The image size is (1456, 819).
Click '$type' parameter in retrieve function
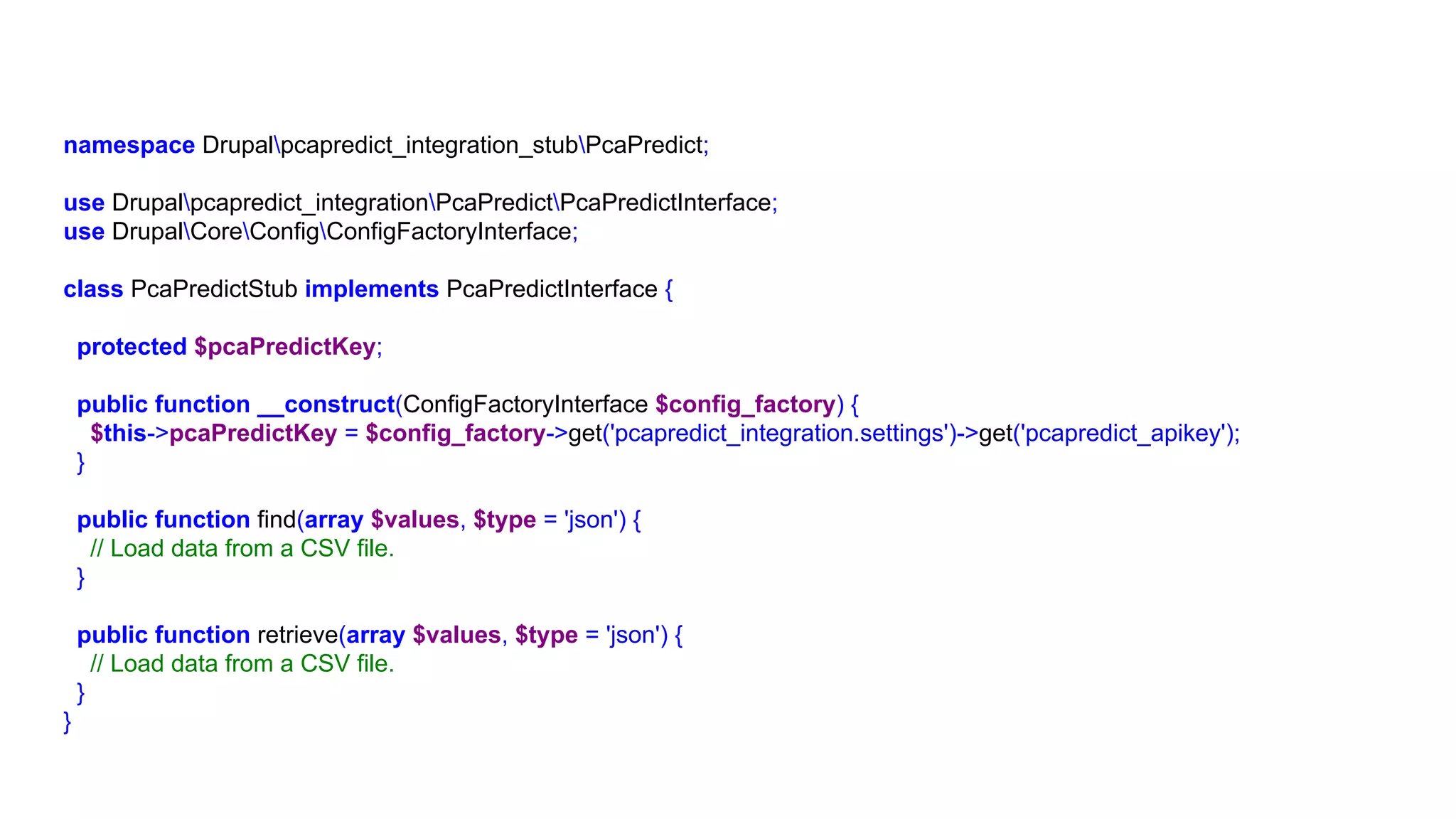coord(546,635)
